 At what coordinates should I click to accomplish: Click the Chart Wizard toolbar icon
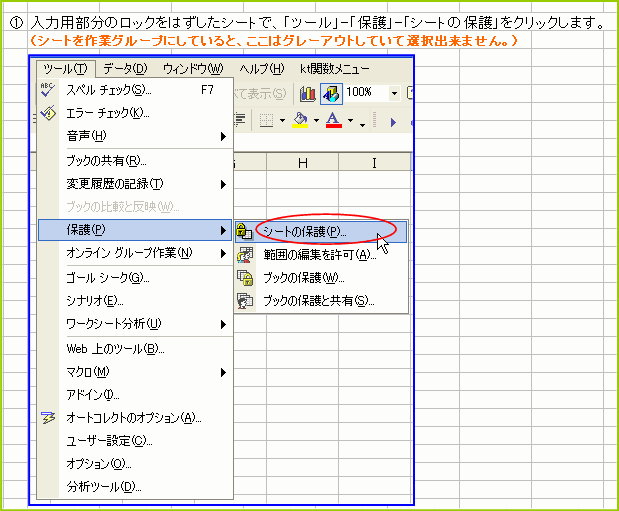[x=308, y=94]
